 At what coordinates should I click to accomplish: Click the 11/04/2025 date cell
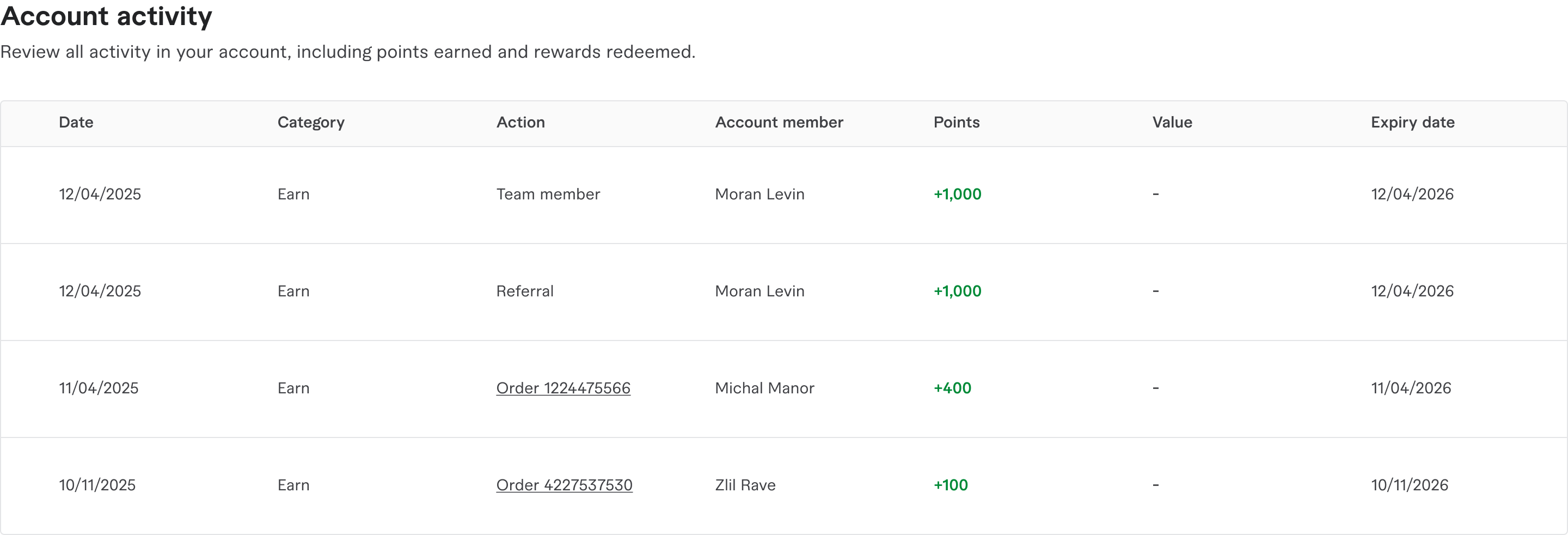click(99, 388)
